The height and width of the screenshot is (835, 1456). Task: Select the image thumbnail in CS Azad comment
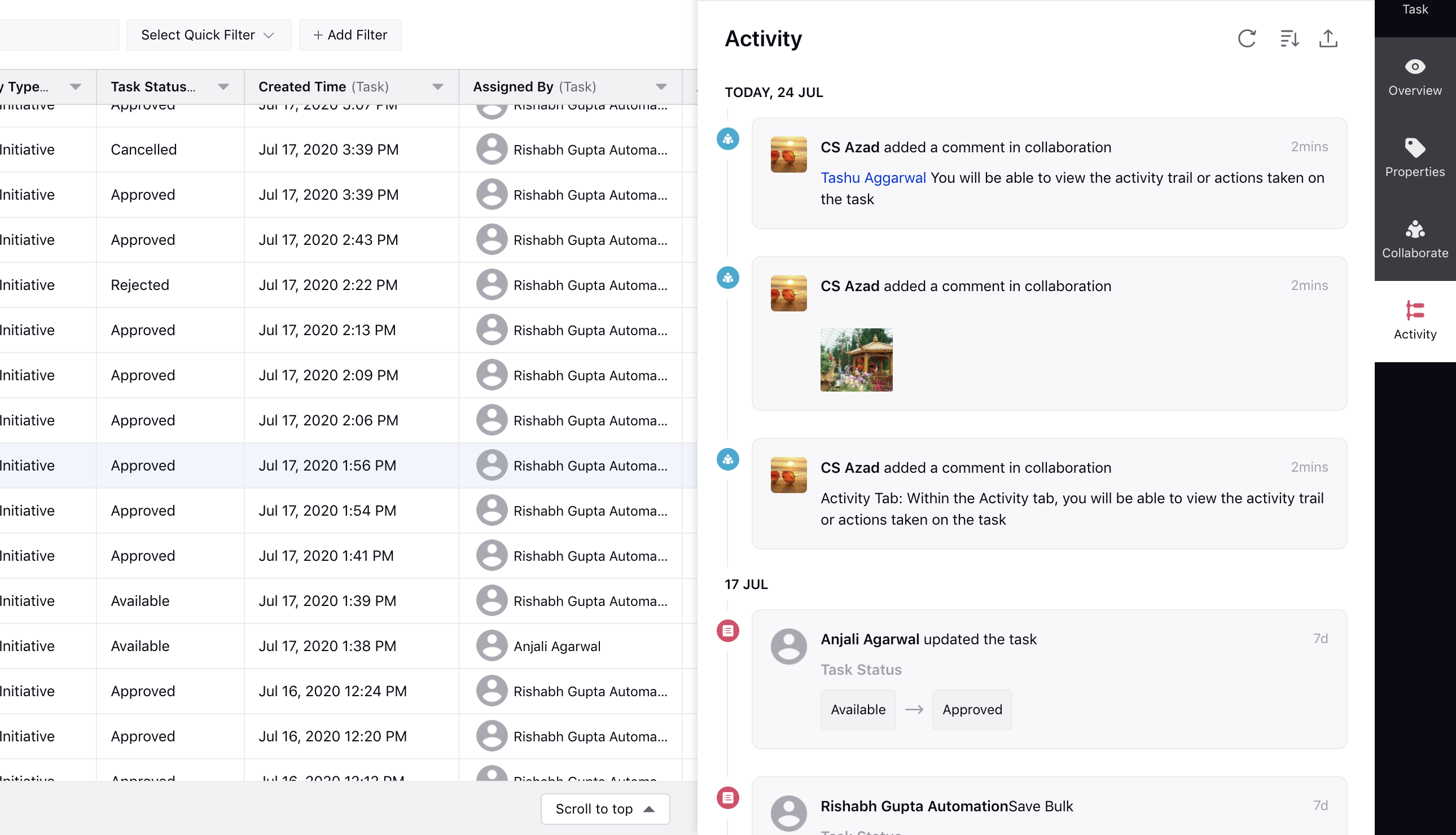point(857,358)
